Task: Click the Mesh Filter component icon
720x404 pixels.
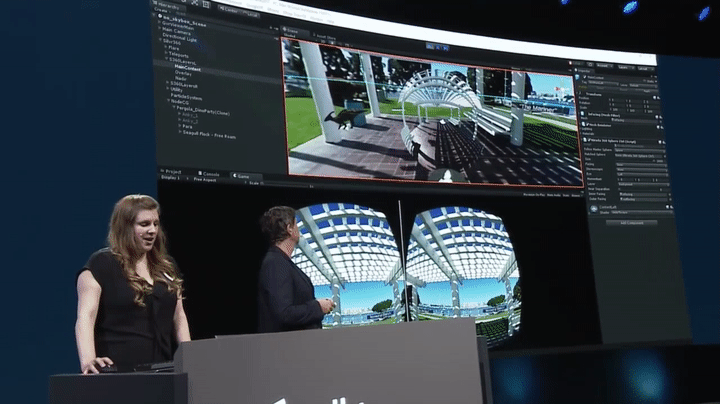Action: (x=583, y=115)
